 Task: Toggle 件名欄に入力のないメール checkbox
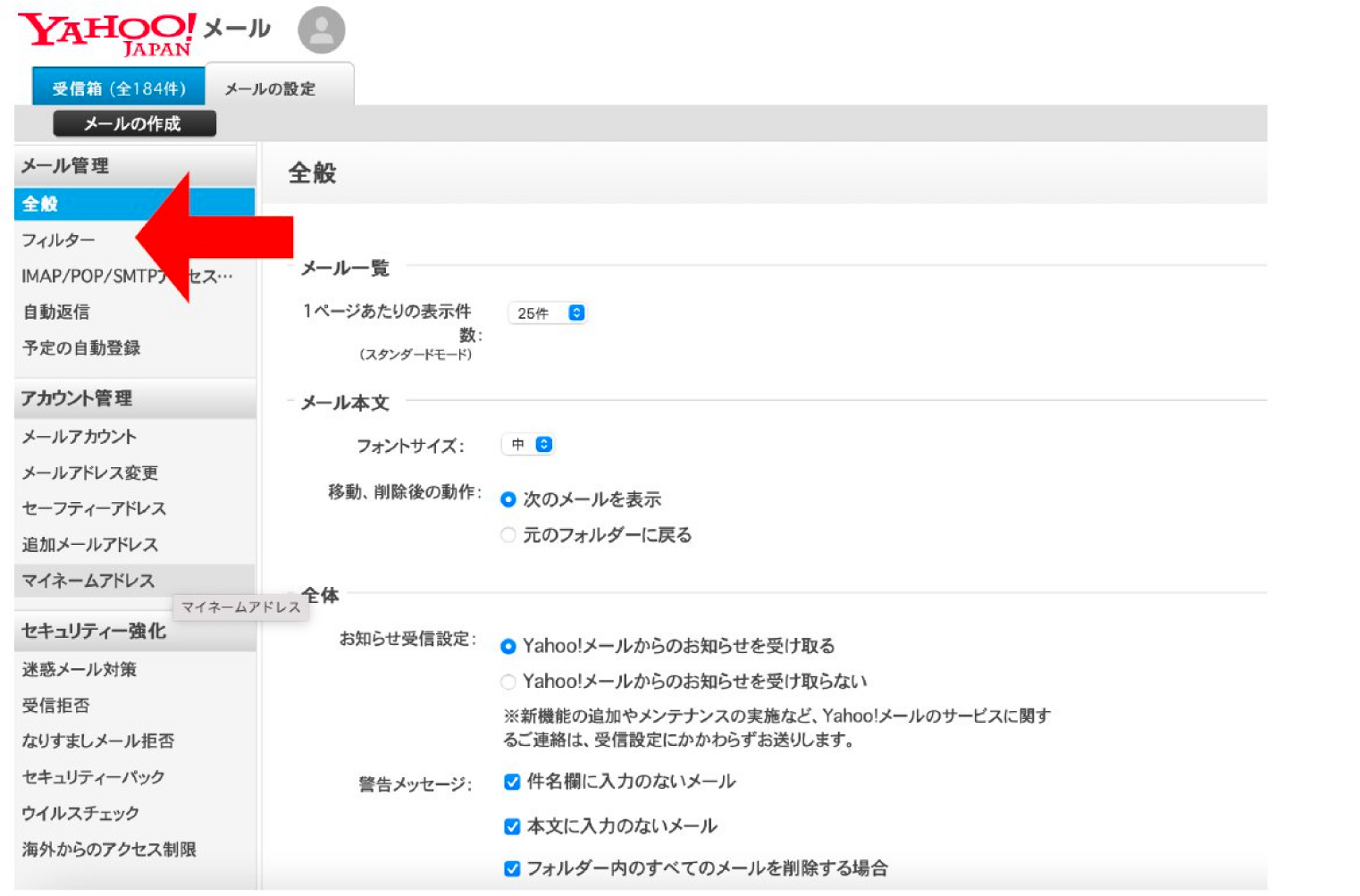(x=512, y=782)
